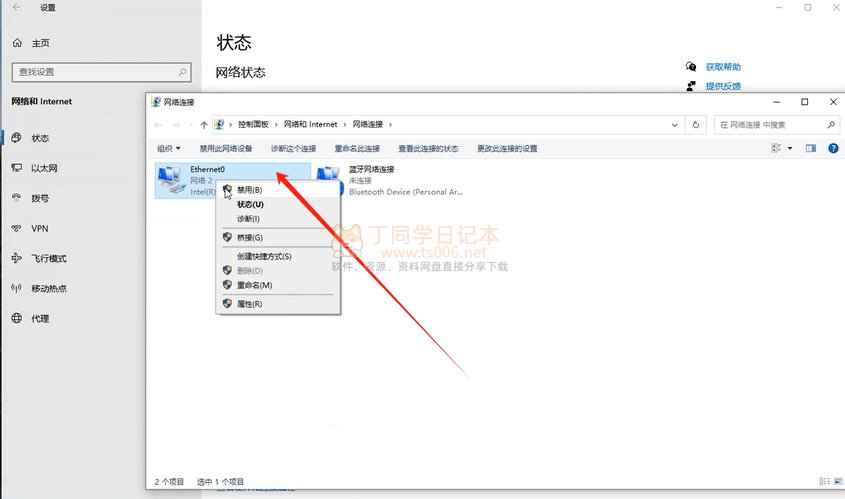Expand the view options dropdown arrow

(x=790, y=148)
